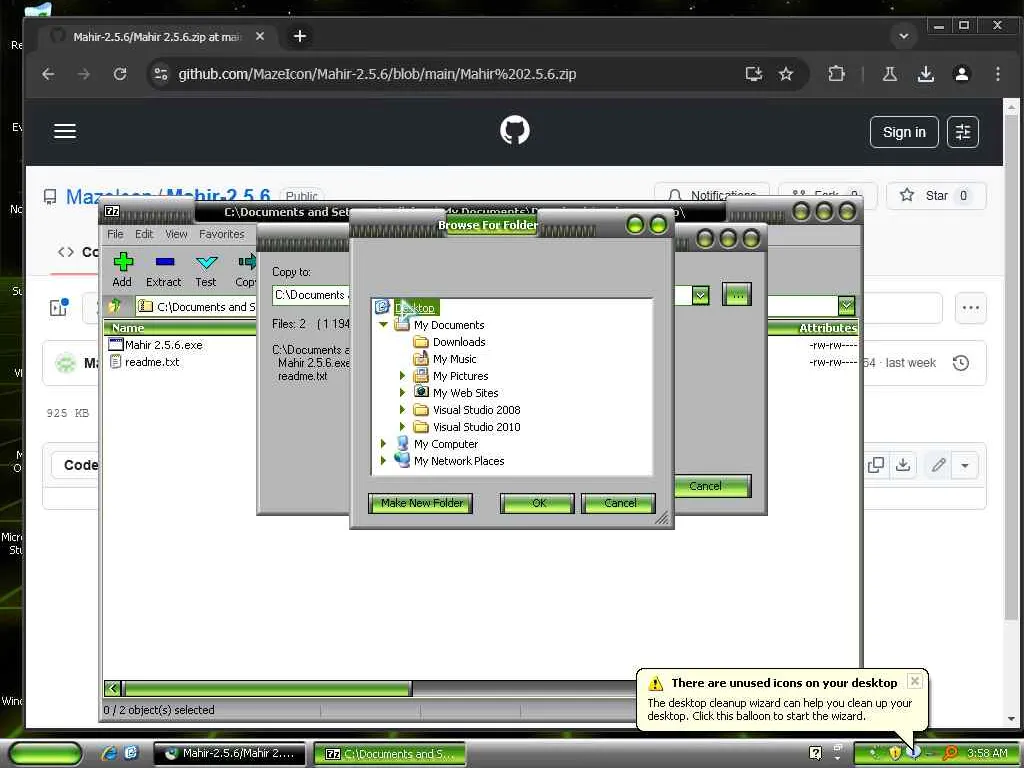Select My Music in the folder tree

pos(455,359)
